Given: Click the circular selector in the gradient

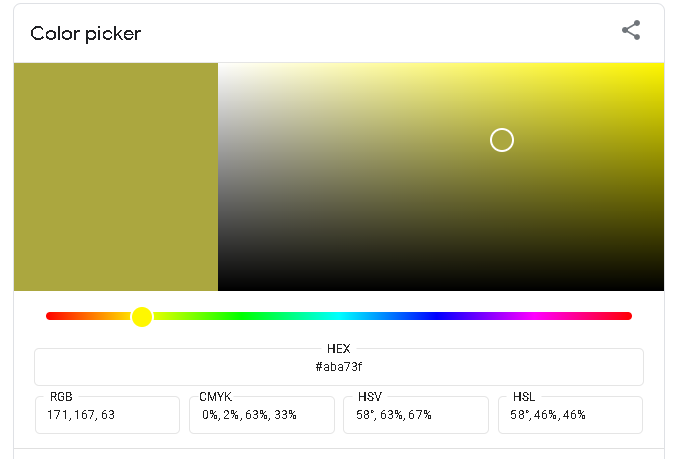Looking at the screenshot, I should coord(502,140).
